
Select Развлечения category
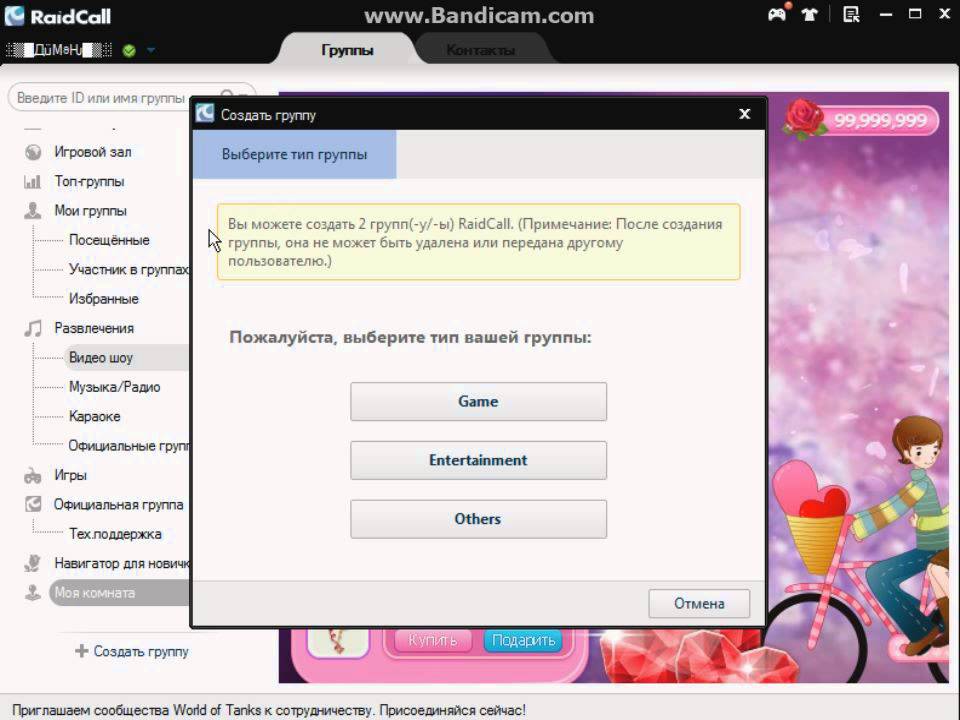(94, 328)
